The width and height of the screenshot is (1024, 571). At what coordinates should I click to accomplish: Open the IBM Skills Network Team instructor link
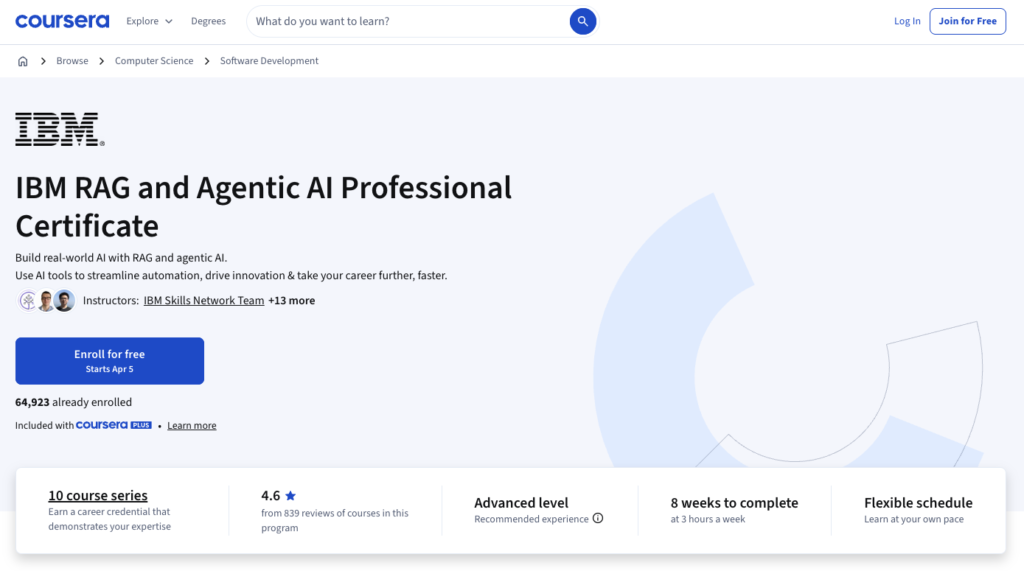204,301
